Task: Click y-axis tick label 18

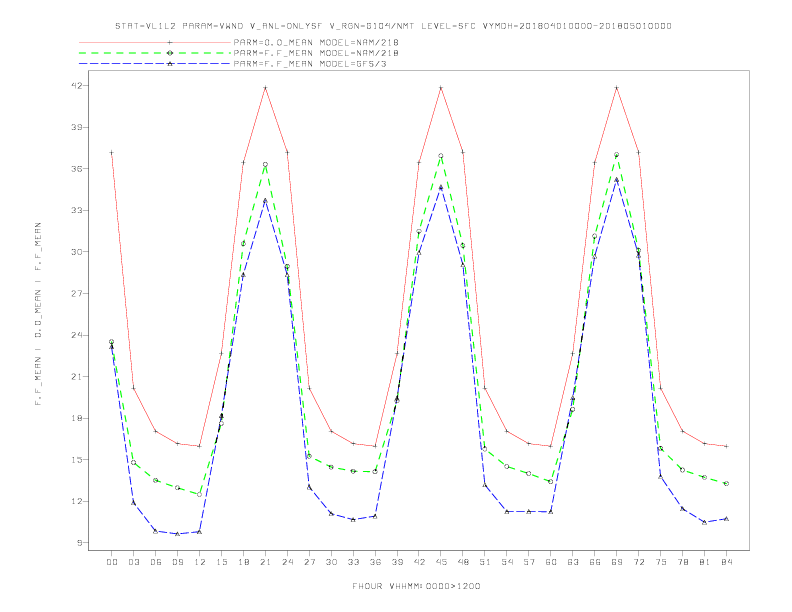Action: click(x=76, y=418)
